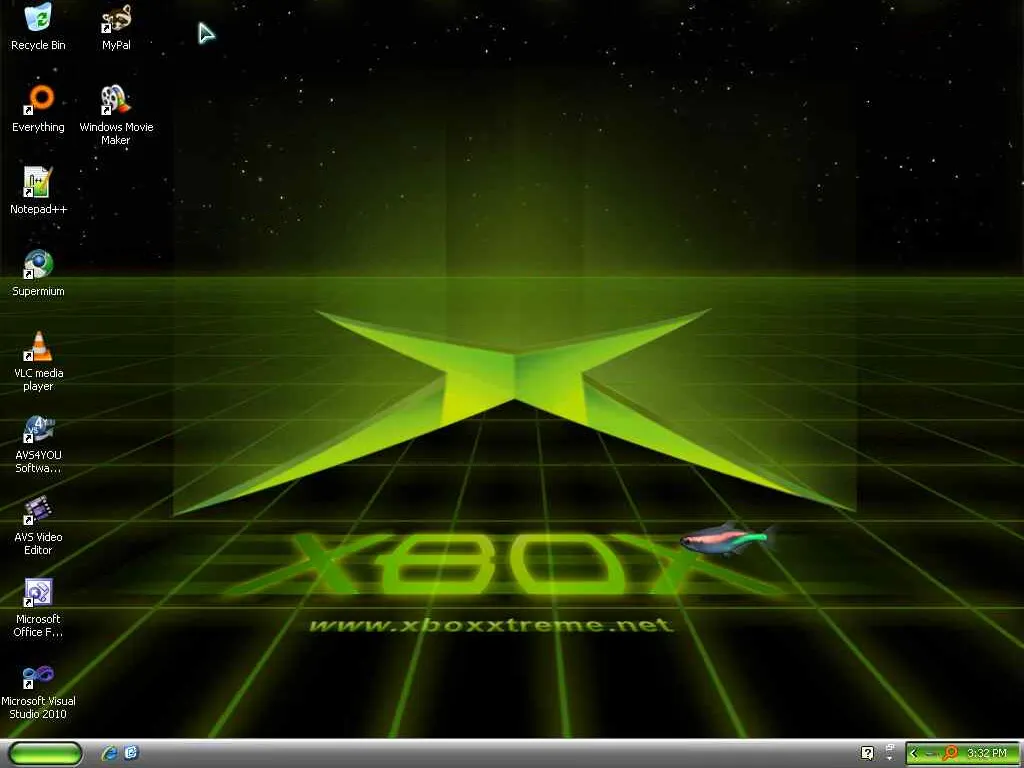The width and height of the screenshot is (1024, 768).
Task: Select the MyPal browser shortcut
Action: point(116,27)
